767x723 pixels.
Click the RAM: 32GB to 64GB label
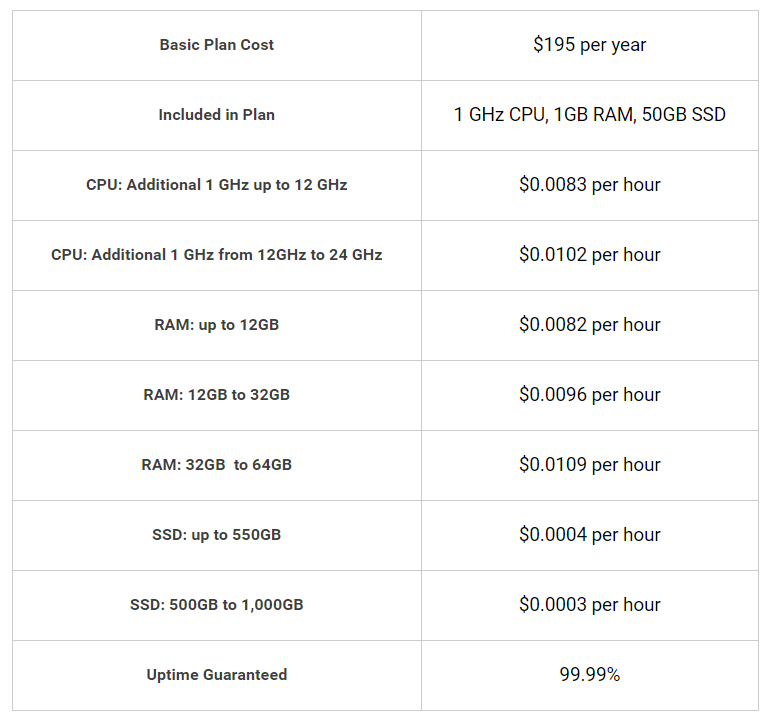click(x=217, y=465)
